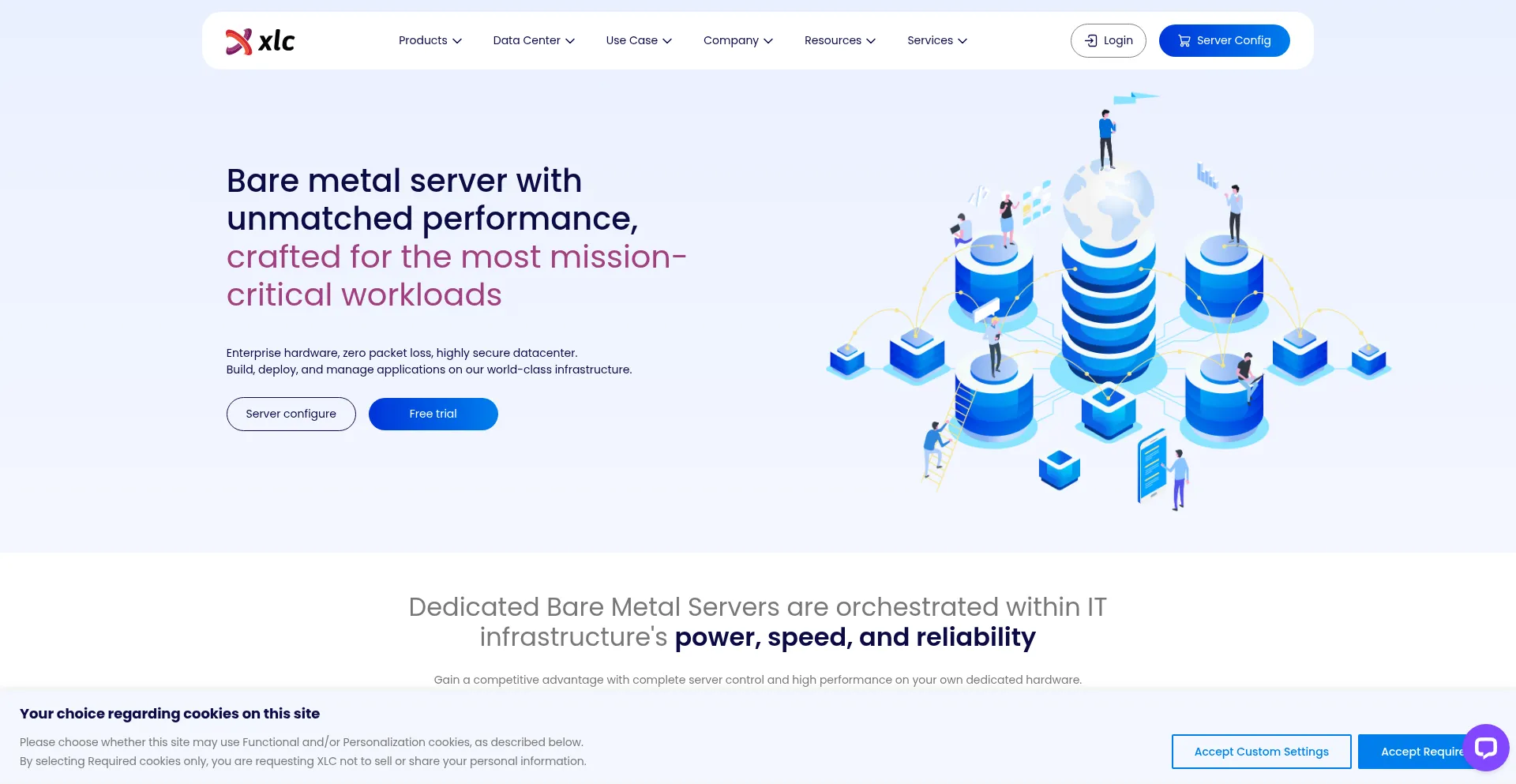Choose Accept Custom Settings for cookies
This screenshot has height=784, width=1516.
point(1261,752)
